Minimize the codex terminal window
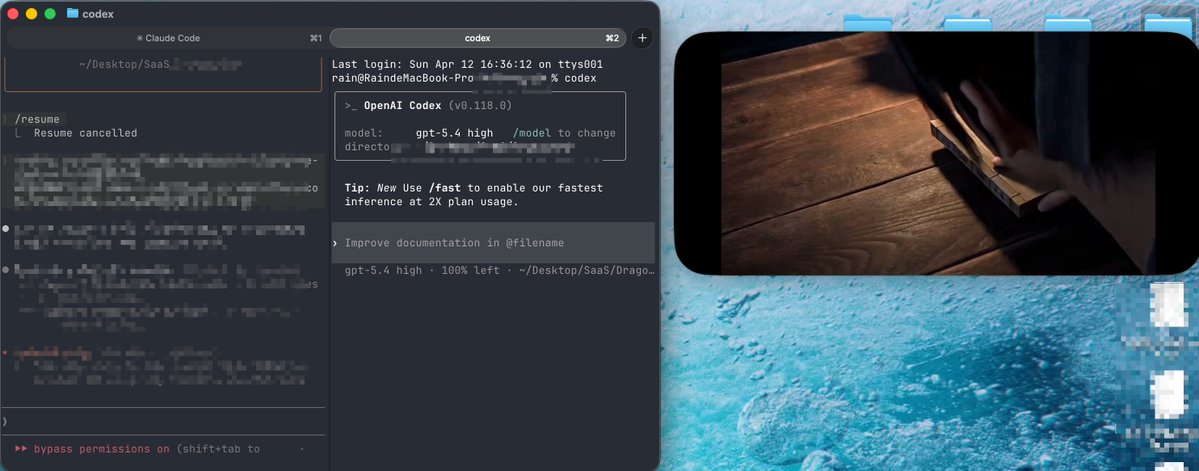Viewport: 1199px width, 471px height. pyautogui.click(x=31, y=14)
